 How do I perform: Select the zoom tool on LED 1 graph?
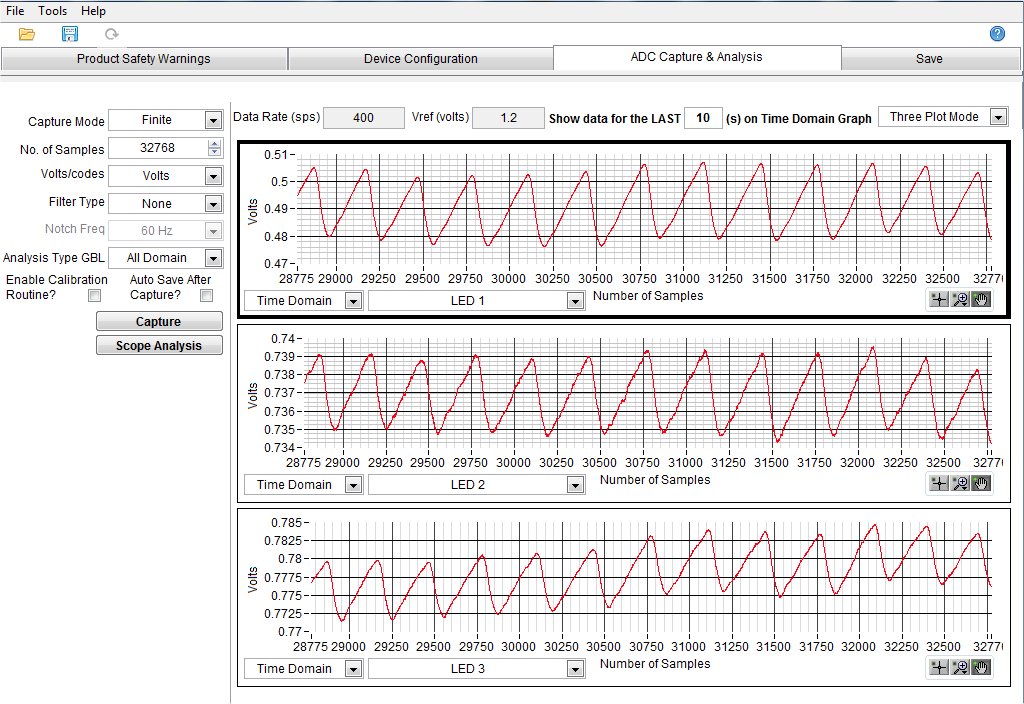960,300
